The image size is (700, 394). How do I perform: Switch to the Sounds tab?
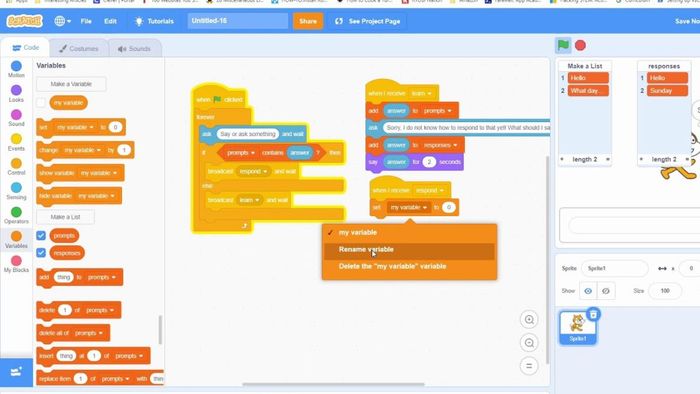click(134, 49)
